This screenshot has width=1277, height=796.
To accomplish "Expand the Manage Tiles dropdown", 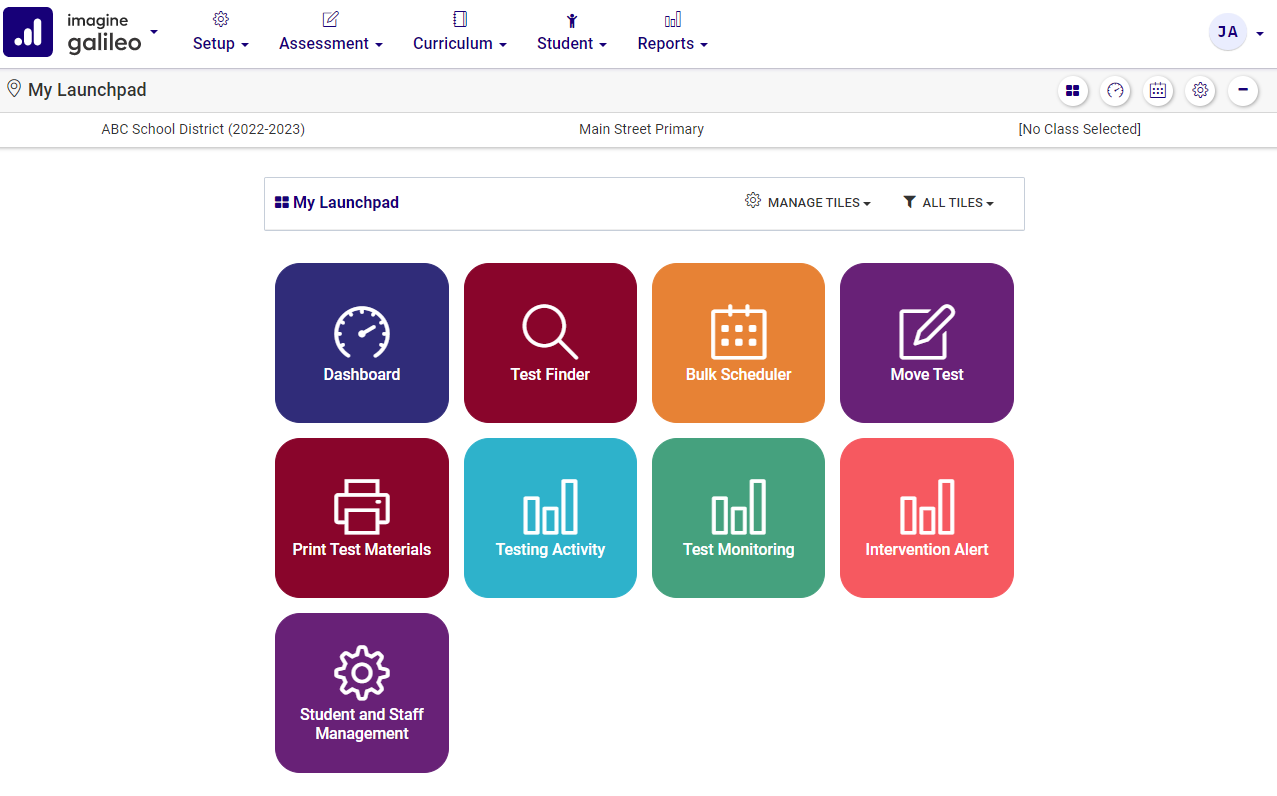I will coord(808,203).
